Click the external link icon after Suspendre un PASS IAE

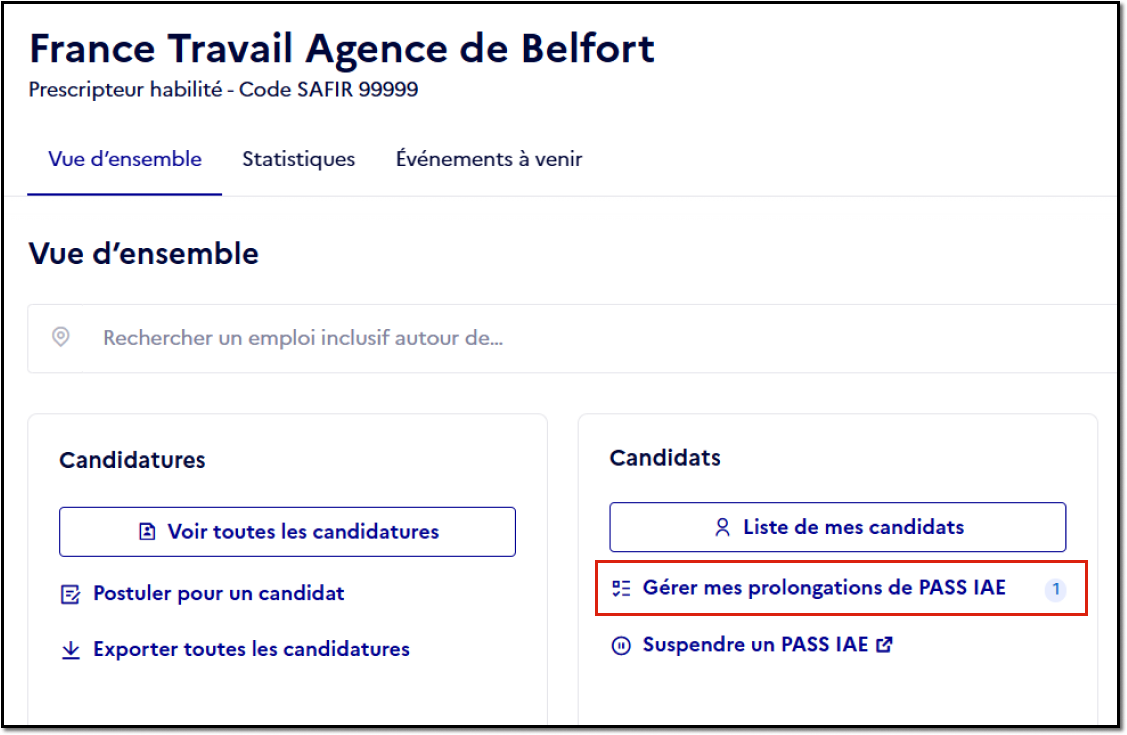point(884,644)
